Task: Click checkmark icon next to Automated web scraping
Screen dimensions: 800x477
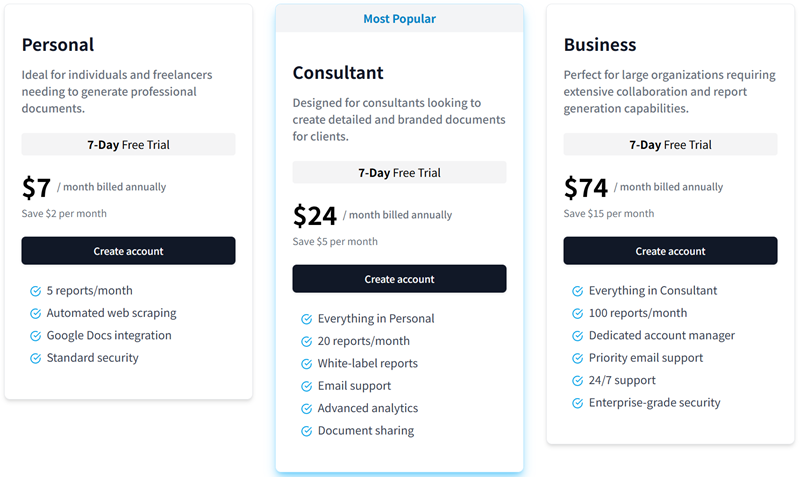Action: tap(35, 313)
